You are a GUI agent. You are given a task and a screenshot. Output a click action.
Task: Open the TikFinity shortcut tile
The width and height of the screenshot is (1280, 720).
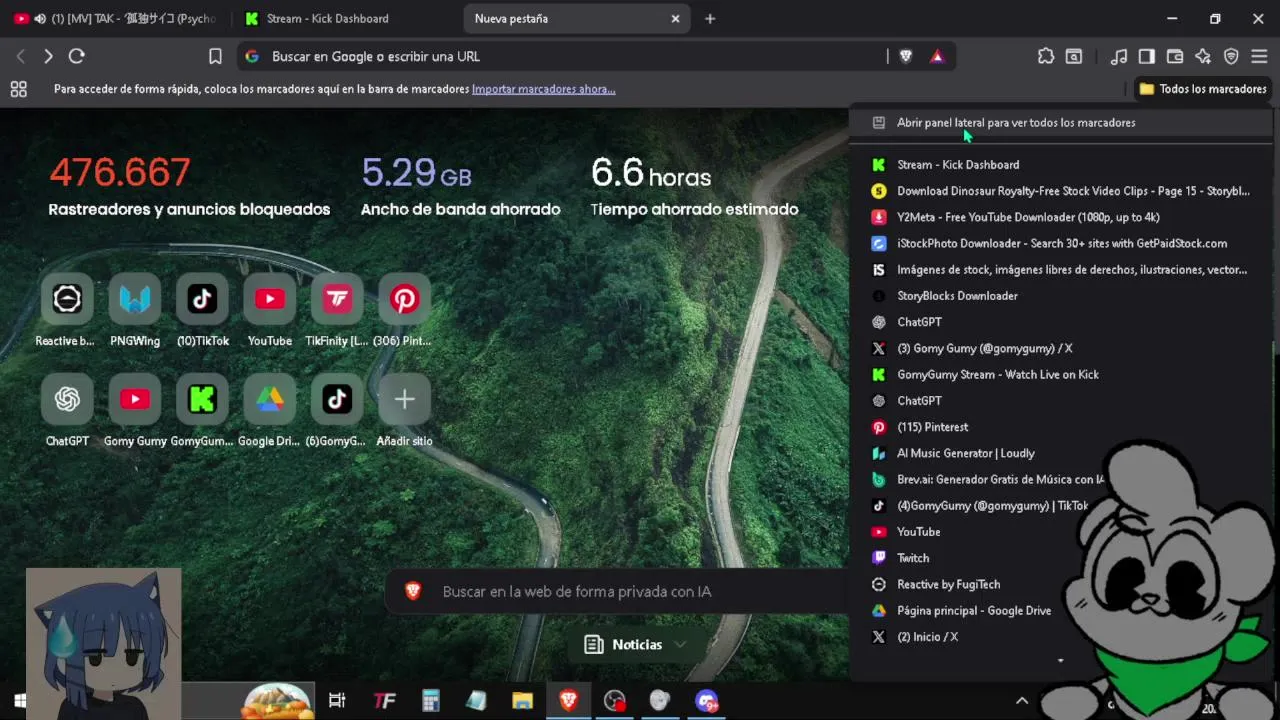pyautogui.click(x=337, y=299)
